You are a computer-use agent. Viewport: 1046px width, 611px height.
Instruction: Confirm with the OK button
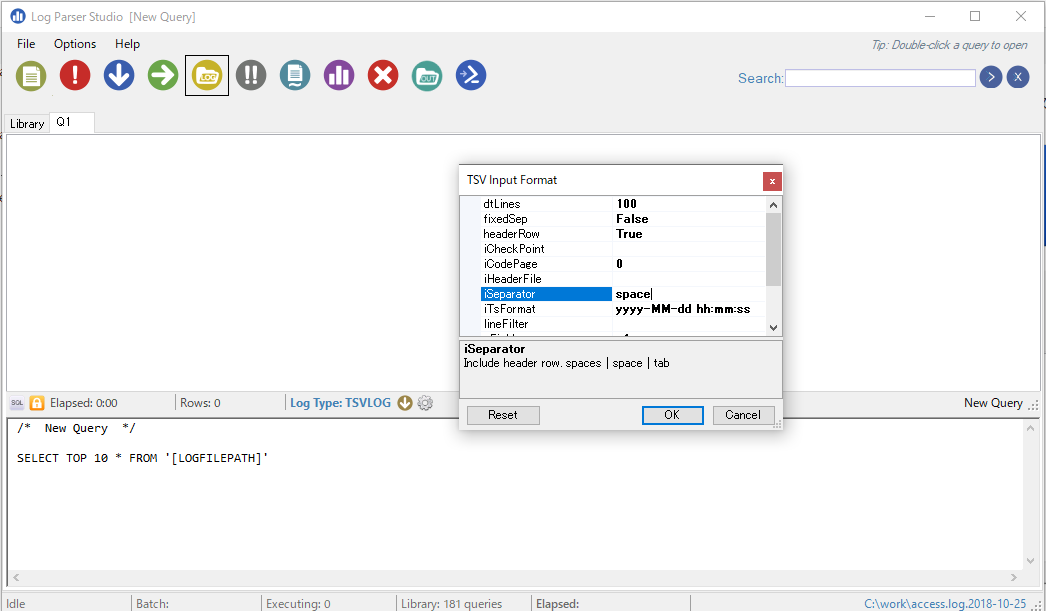click(672, 415)
